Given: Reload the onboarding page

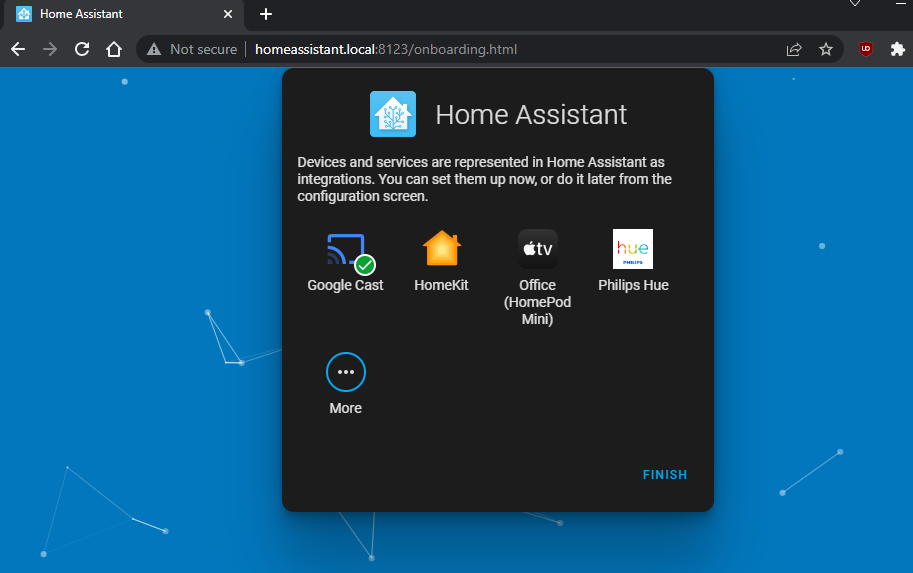Looking at the screenshot, I should click(82, 49).
